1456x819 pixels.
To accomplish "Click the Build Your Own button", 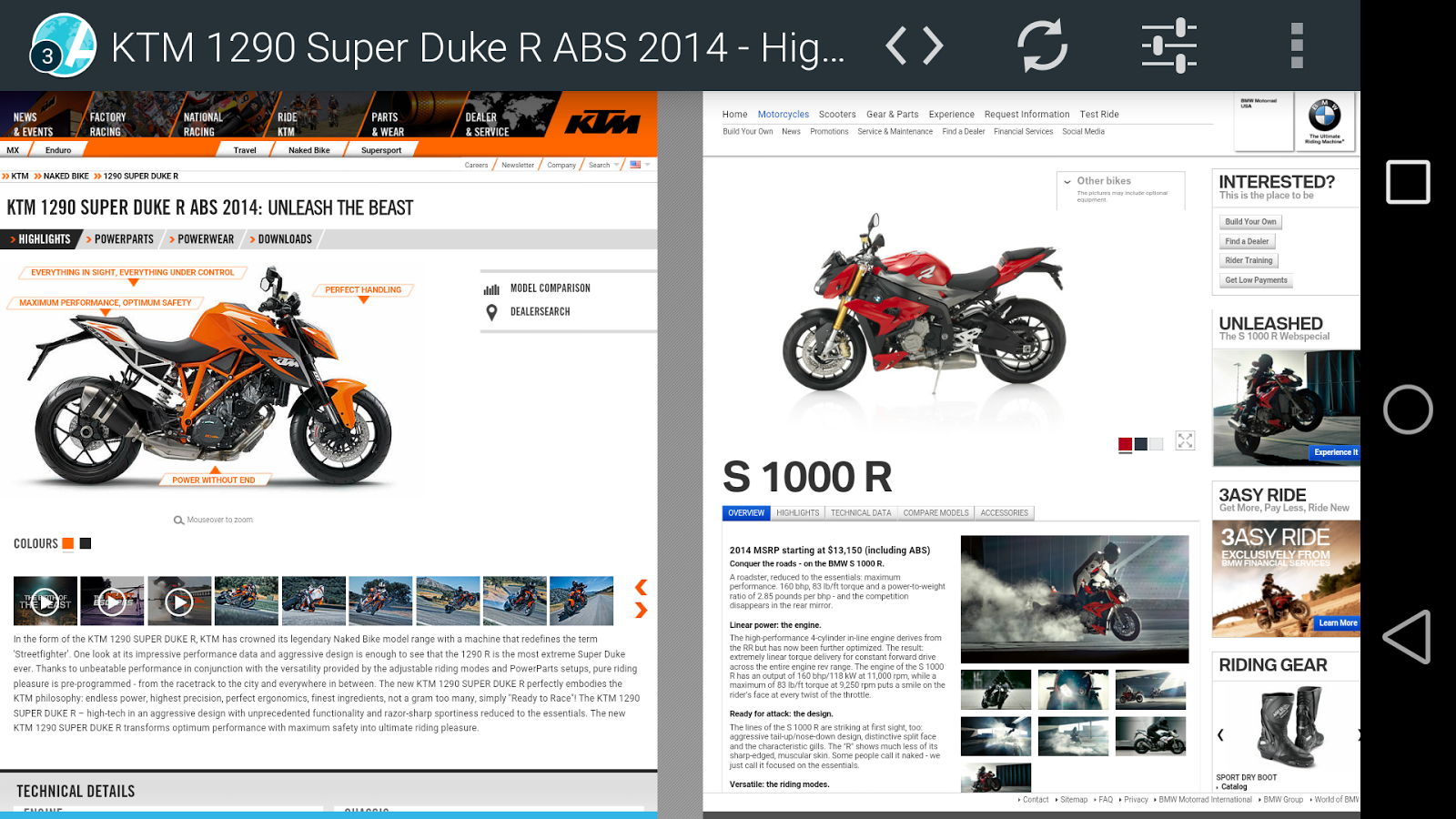I will point(1249,221).
